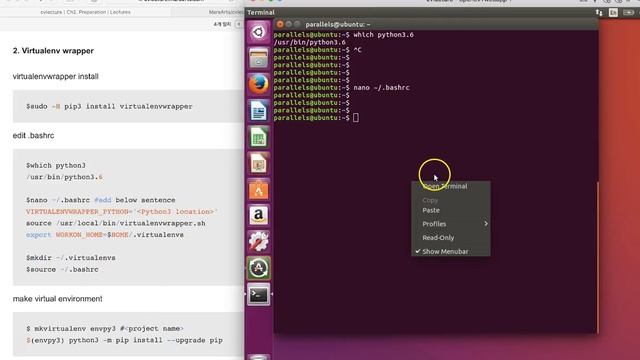Open LibreOffice Impress from the dock
The image size is (640, 360).
pyautogui.click(x=258, y=163)
